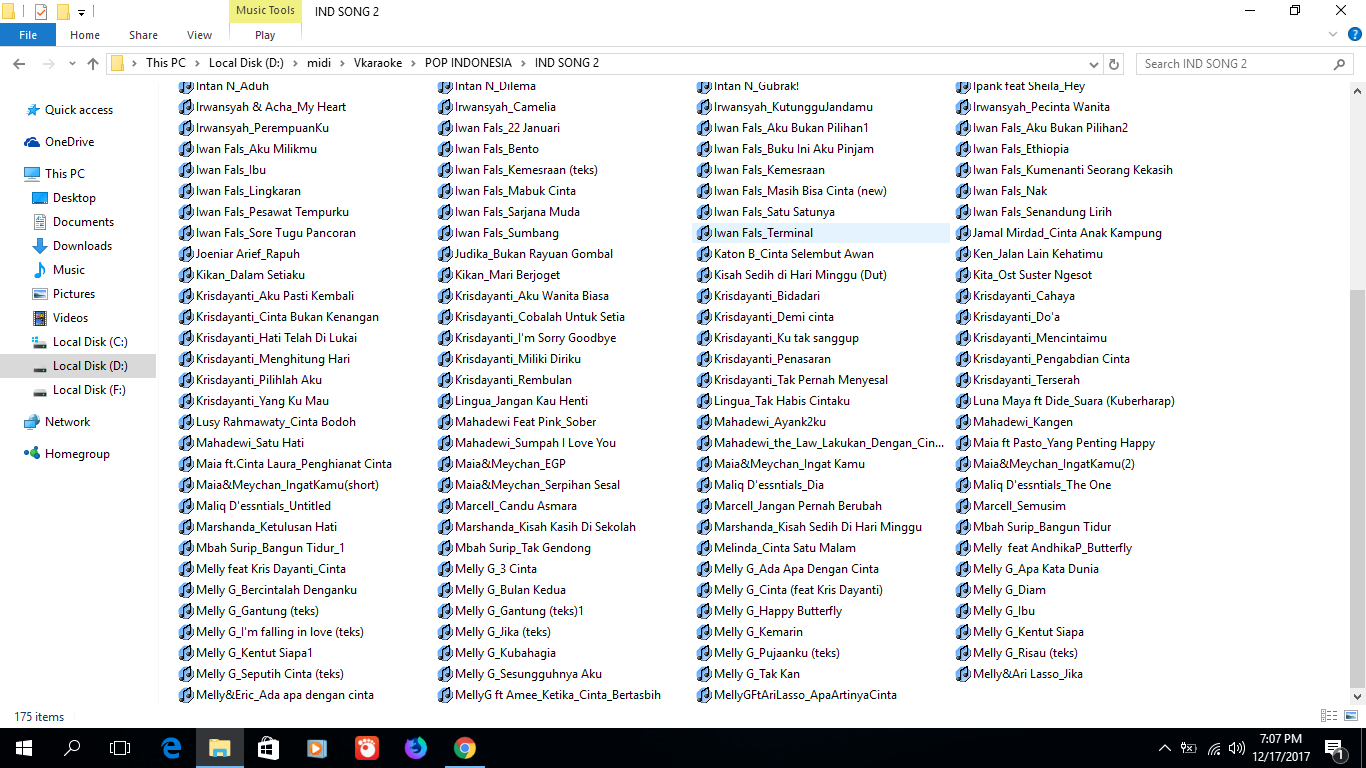Switch to the Home ribbon tab
Viewport: 1366px width, 768px height.
pos(85,35)
